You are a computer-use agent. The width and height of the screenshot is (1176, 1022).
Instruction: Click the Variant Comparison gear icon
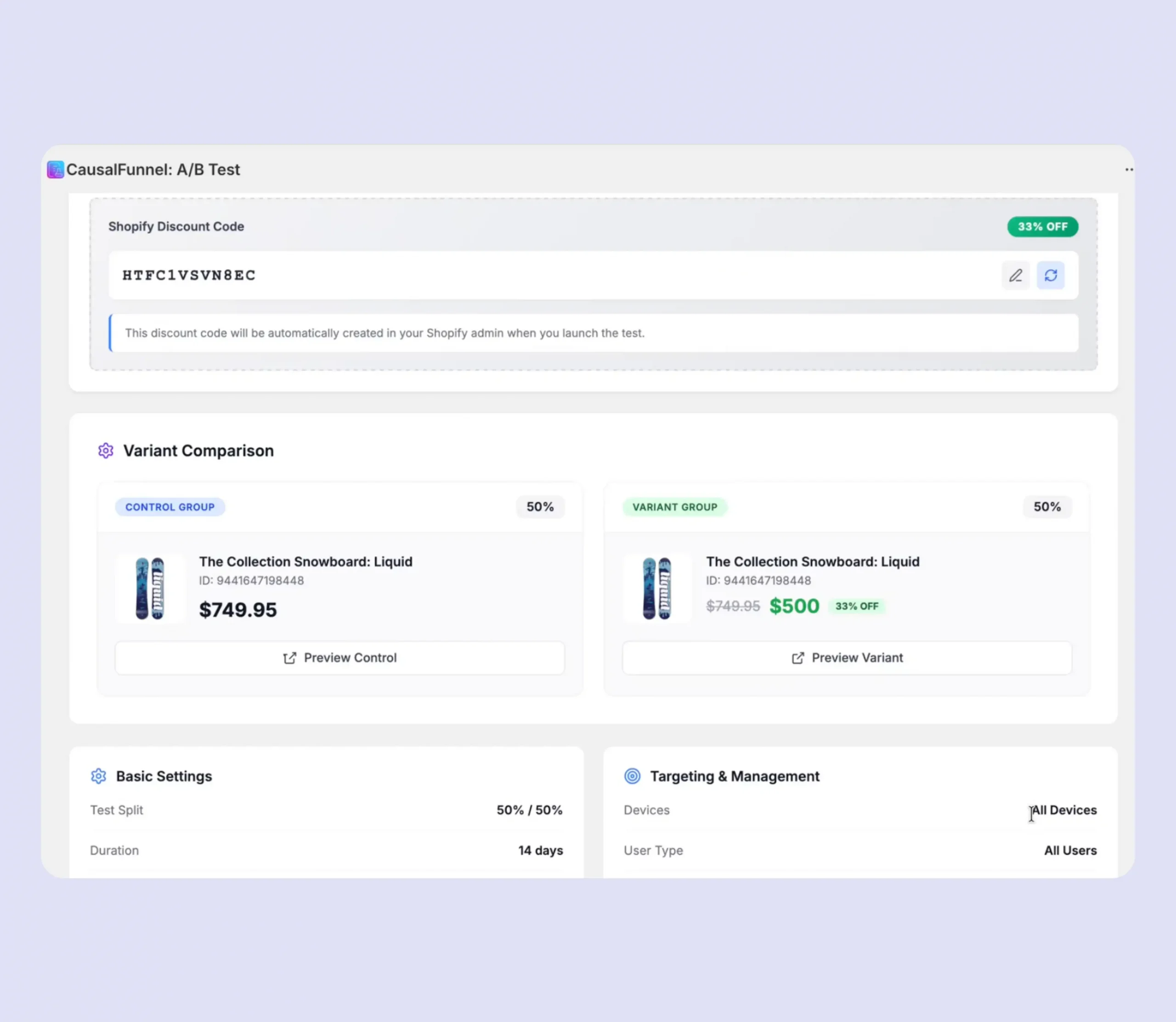point(106,450)
